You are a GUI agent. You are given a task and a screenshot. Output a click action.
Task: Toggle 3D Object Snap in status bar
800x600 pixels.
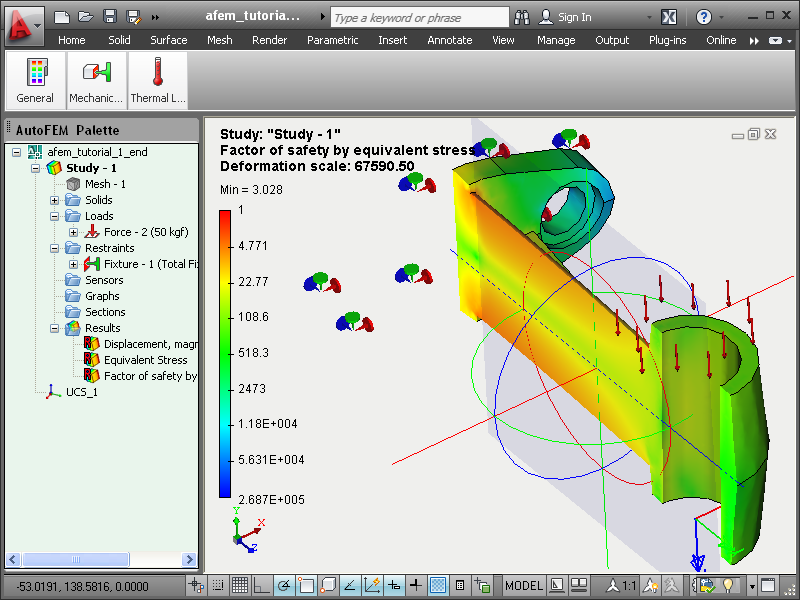[328, 585]
